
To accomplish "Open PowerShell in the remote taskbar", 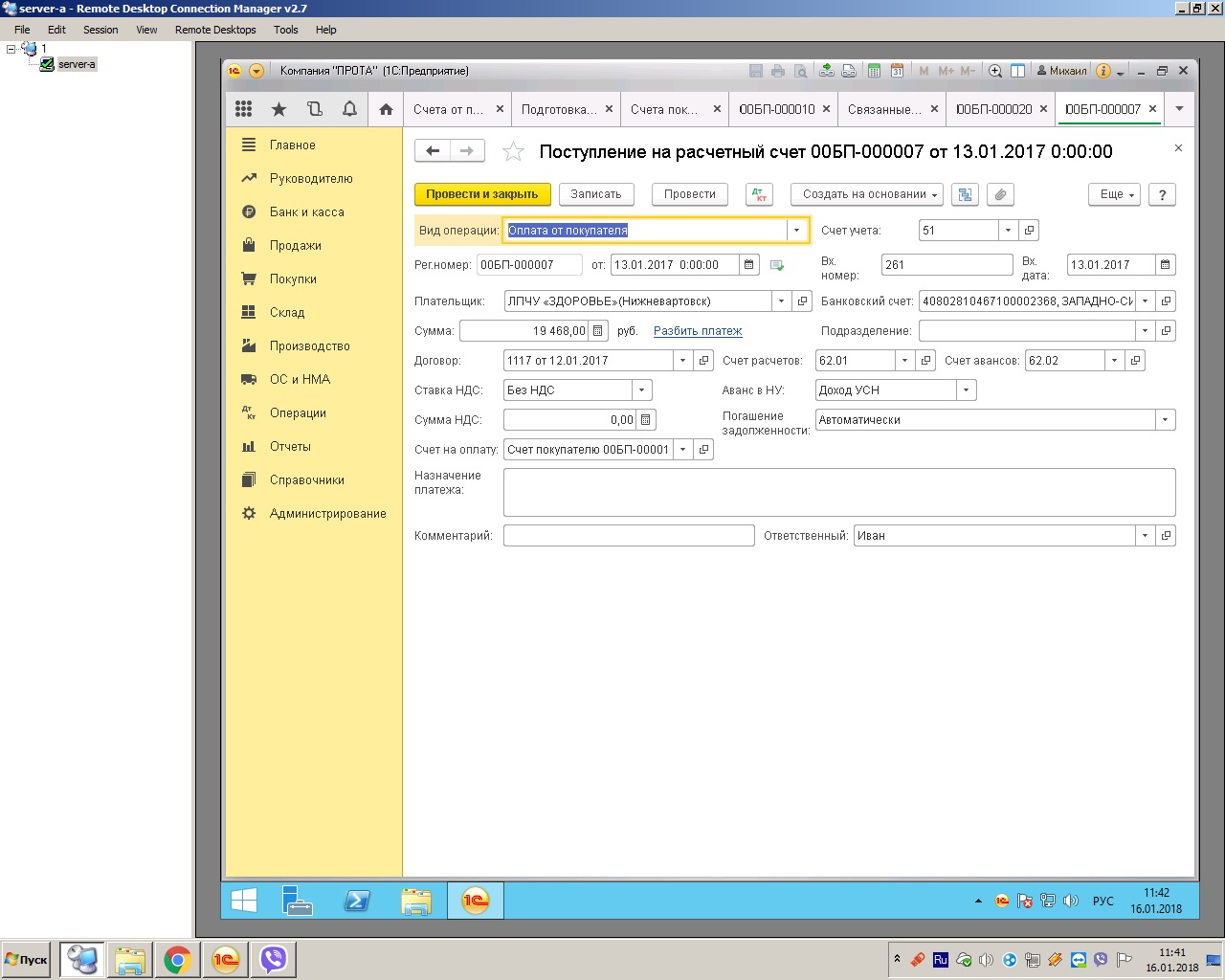I will [357, 901].
